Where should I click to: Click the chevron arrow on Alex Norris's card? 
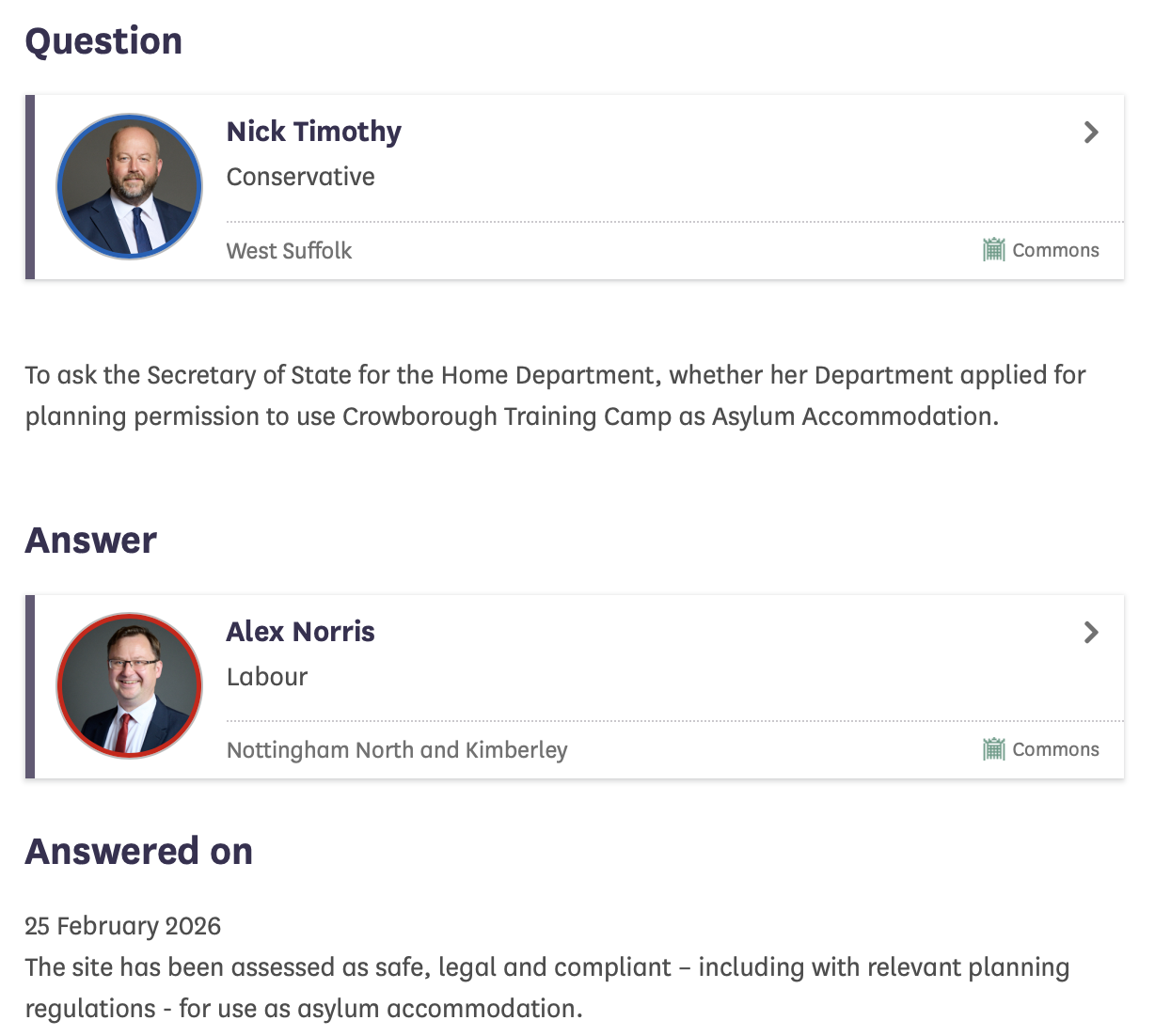[1091, 633]
